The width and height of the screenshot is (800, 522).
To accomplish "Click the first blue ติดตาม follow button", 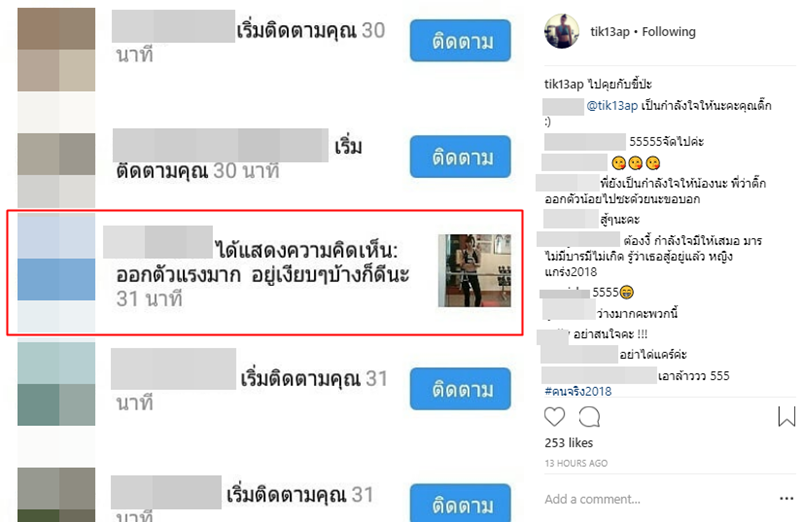I will coord(460,41).
